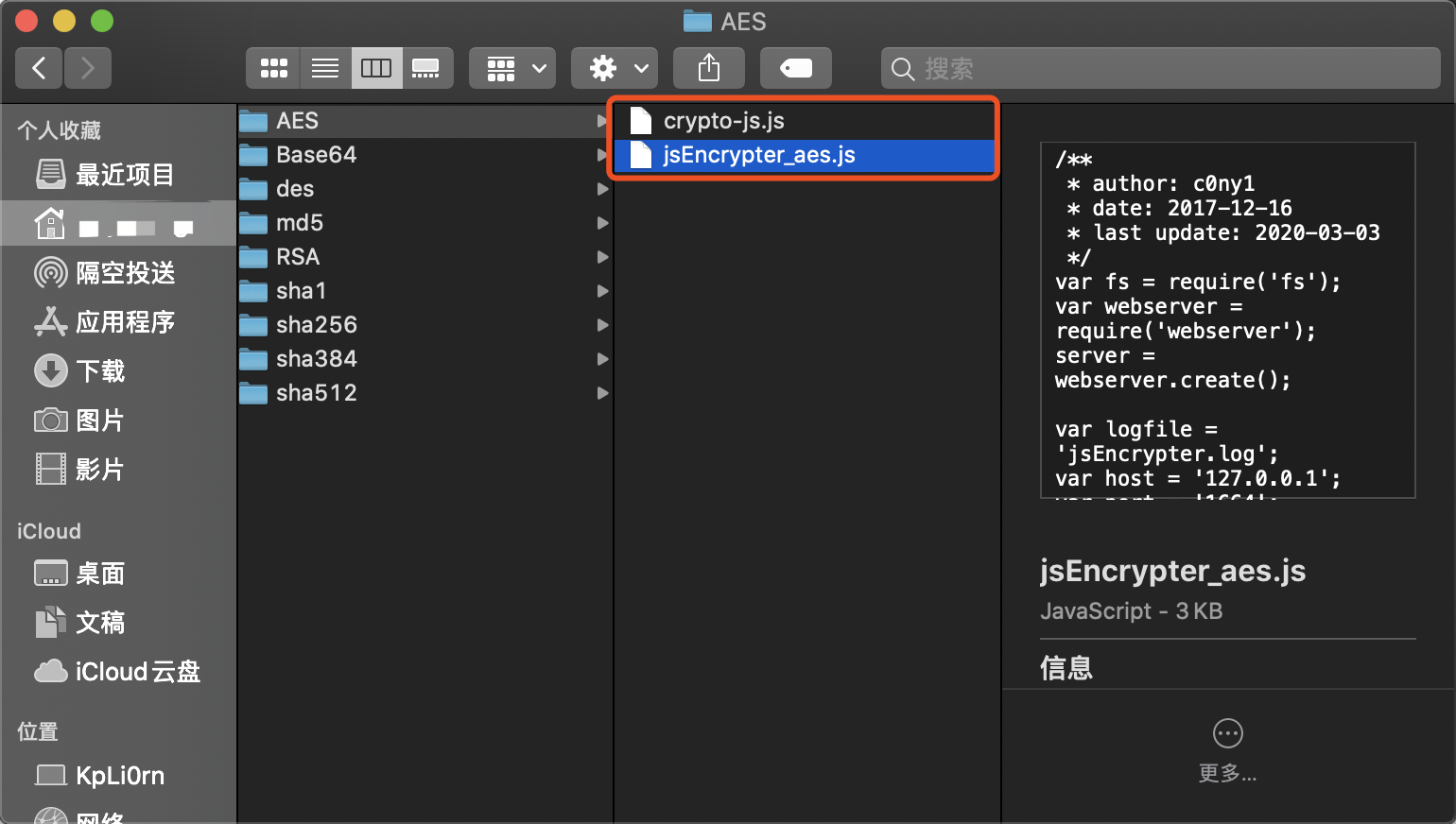The height and width of the screenshot is (824, 1456).
Task: Click the Base64 folder icon
Action: click(253, 155)
